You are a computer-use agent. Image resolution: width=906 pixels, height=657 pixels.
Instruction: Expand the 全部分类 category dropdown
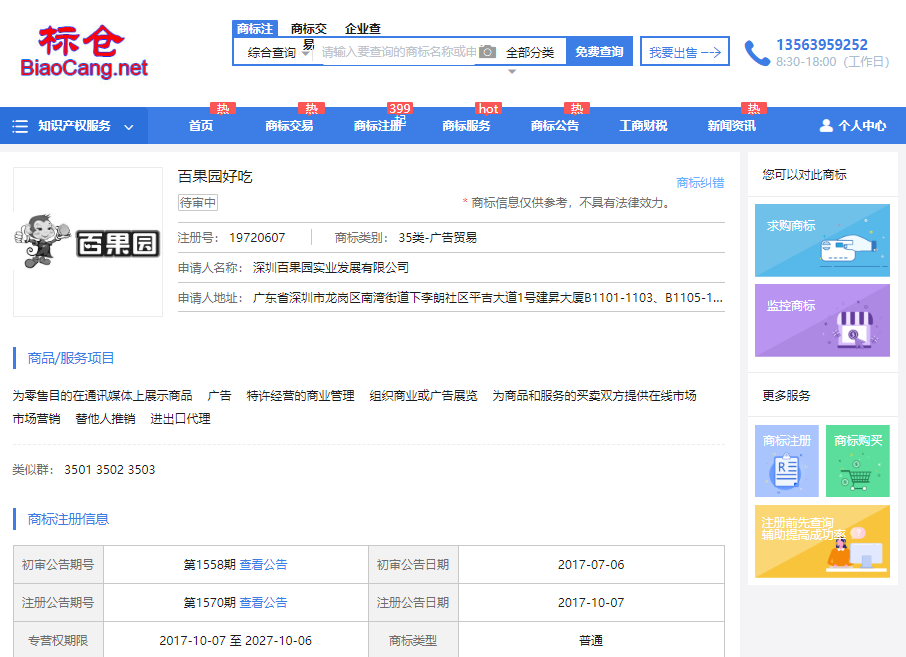tap(530, 53)
